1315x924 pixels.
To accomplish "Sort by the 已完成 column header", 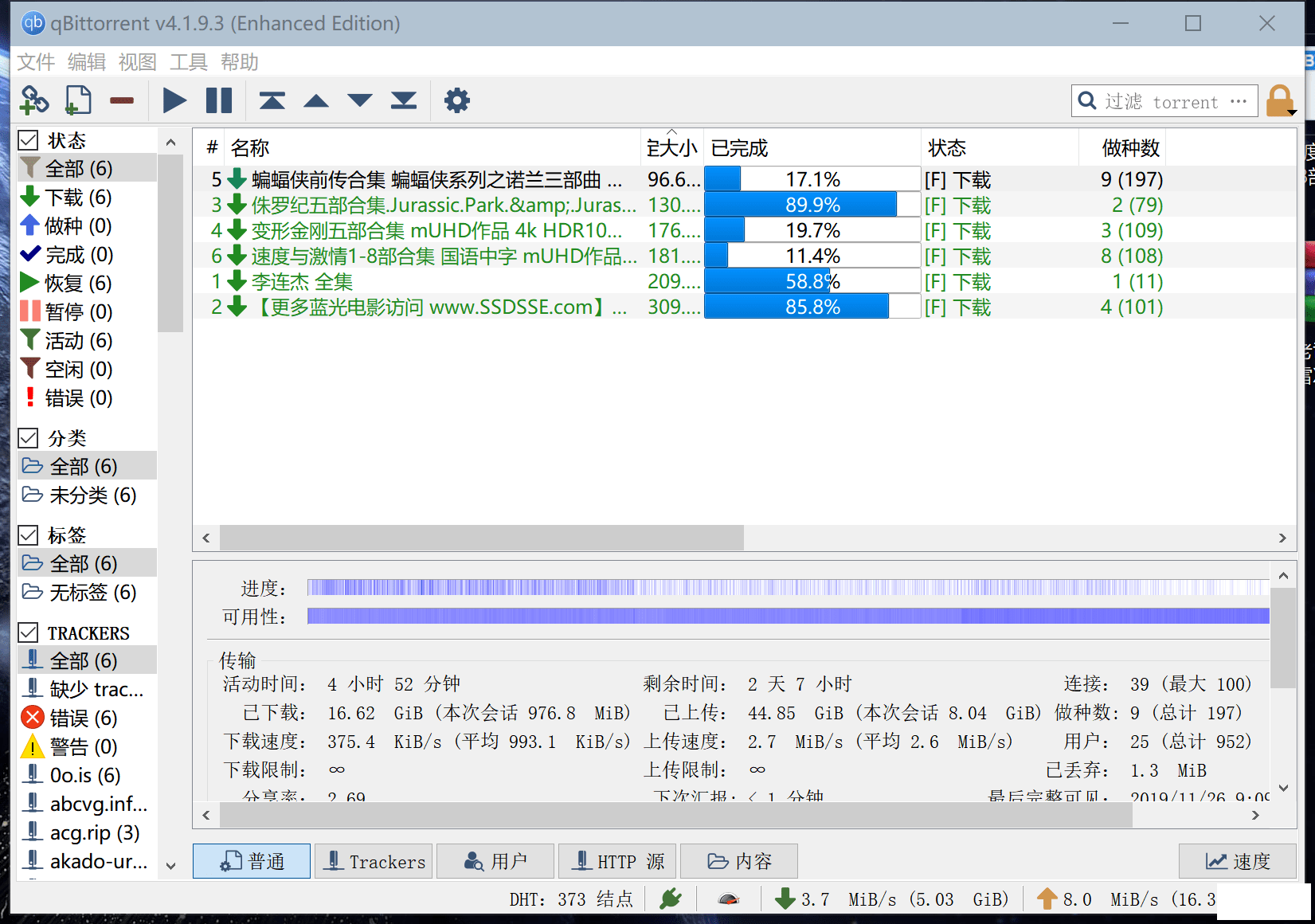I will point(812,148).
